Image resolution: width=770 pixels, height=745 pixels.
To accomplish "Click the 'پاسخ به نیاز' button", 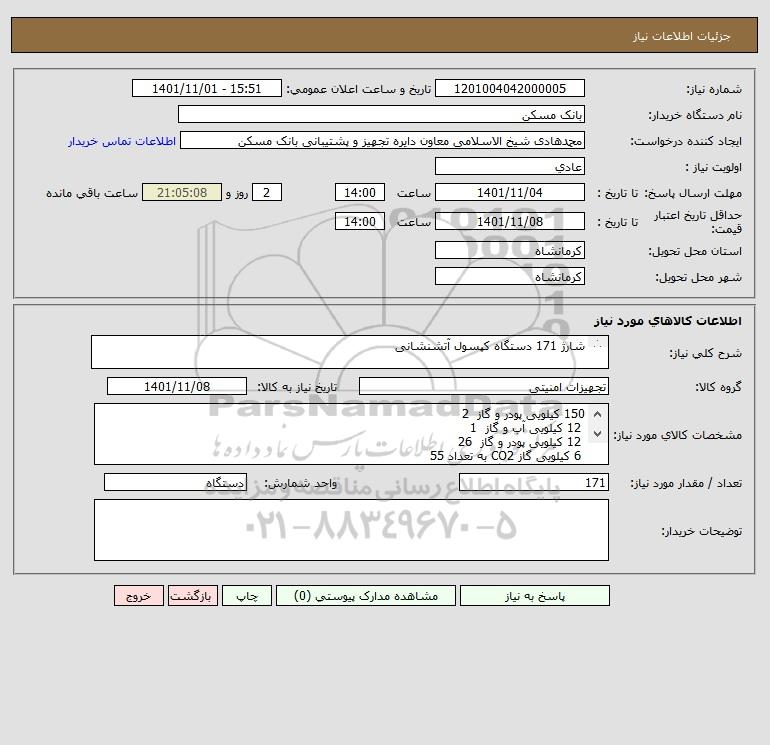I will point(534,596).
